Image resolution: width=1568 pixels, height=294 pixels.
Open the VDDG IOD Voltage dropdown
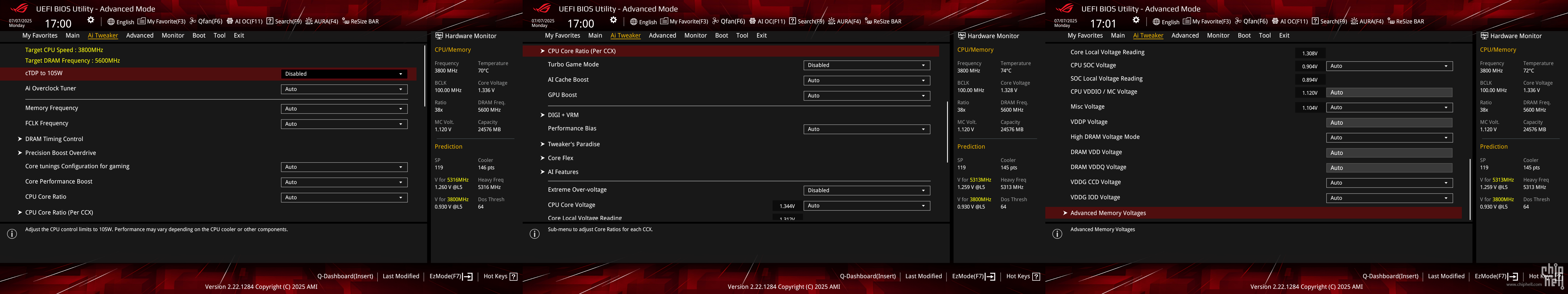pyautogui.click(x=1389, y=198)
